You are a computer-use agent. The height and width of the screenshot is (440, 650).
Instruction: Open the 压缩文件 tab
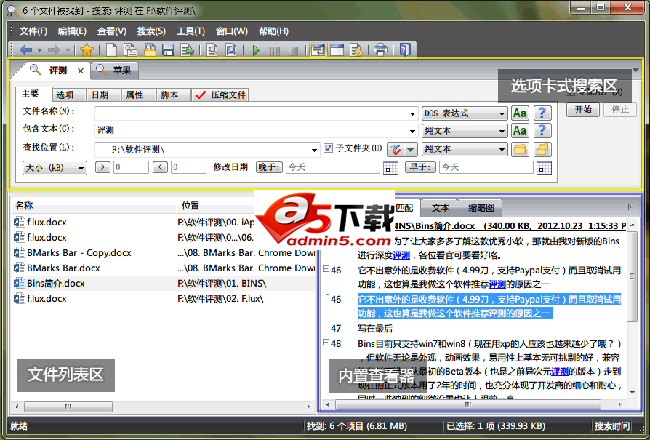pos(220,95)
